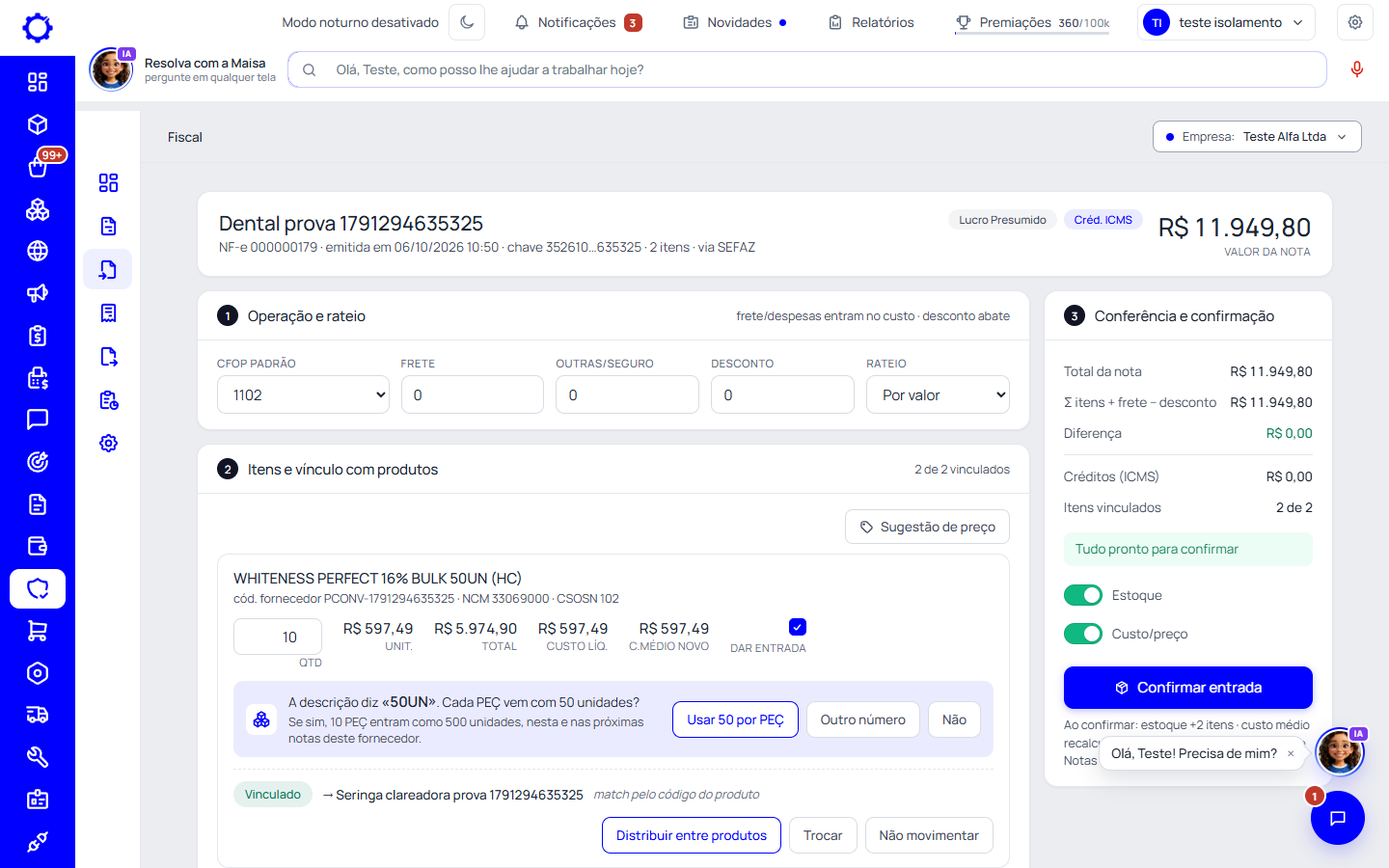Click Usar 50 por PEÇ
The height and width of the screenshot is (868, 1389).
pyautogui.click(x=735, y=719)
